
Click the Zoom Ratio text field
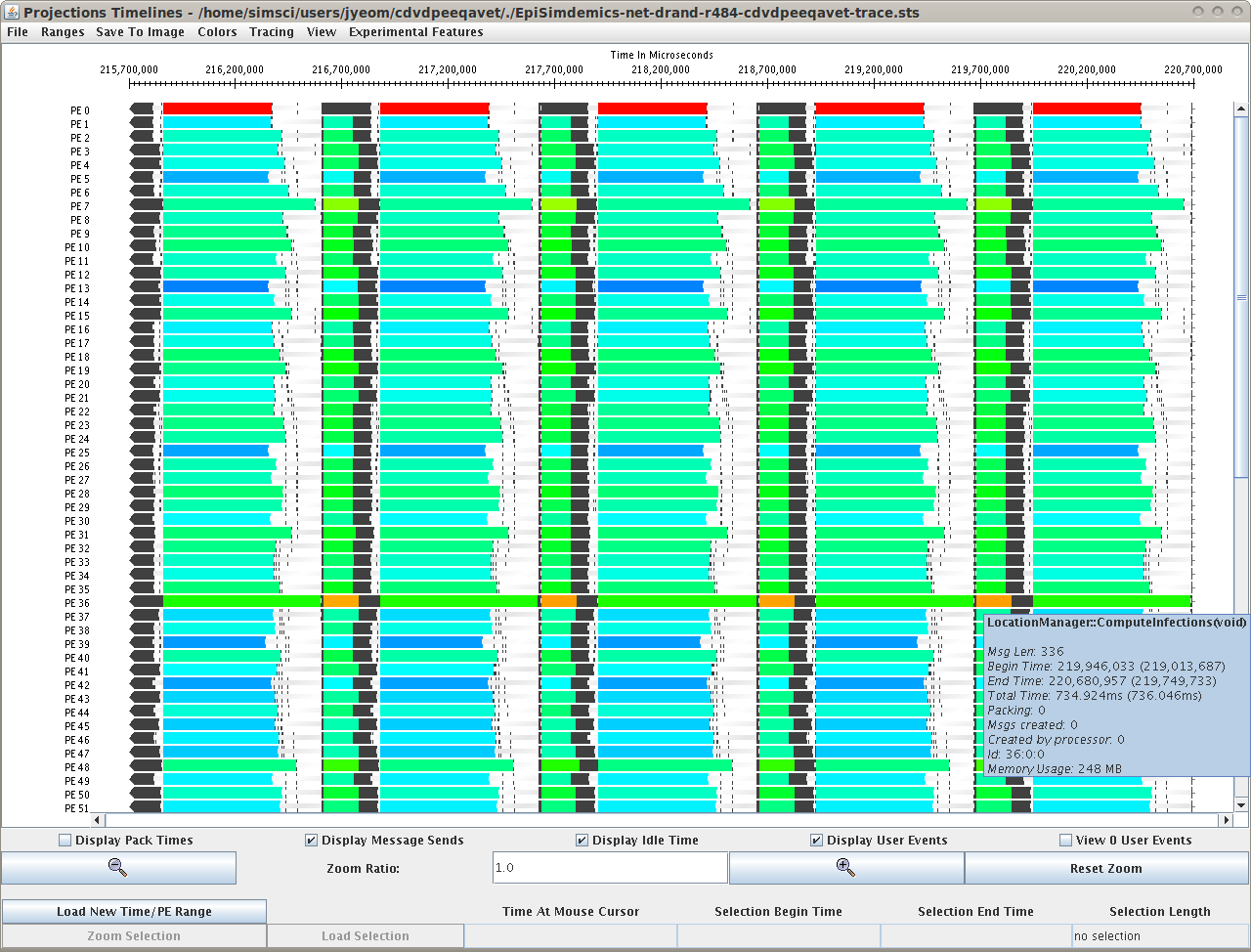point(610,868)
